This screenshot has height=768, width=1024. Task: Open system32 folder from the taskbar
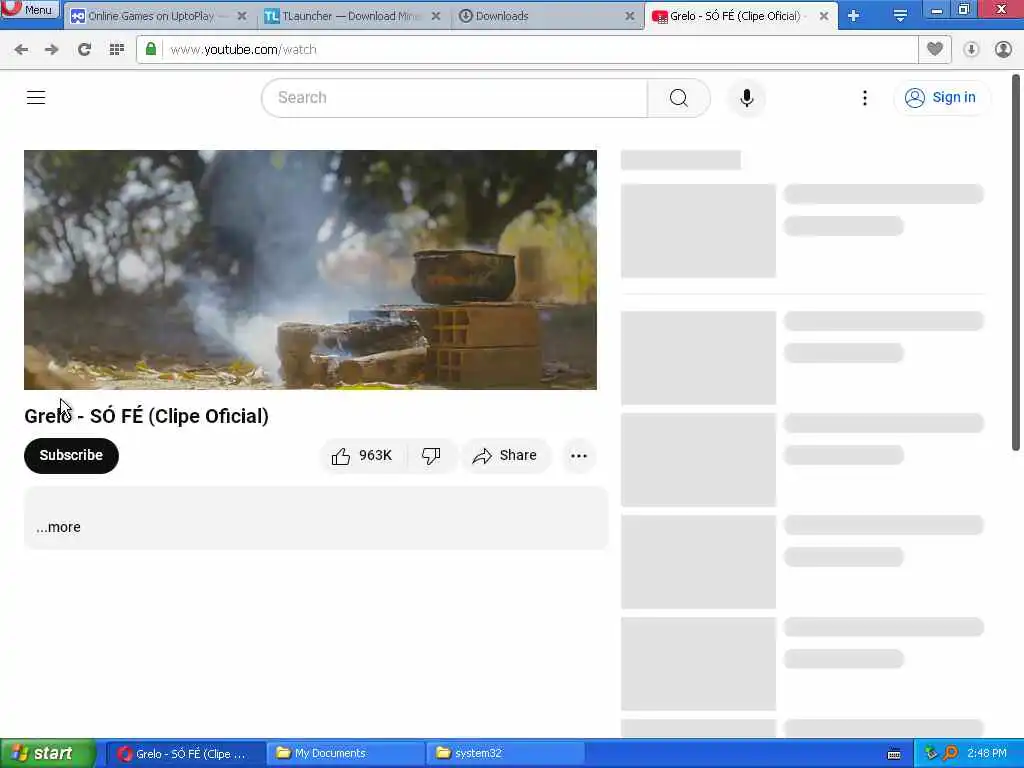tap(505, 754)
